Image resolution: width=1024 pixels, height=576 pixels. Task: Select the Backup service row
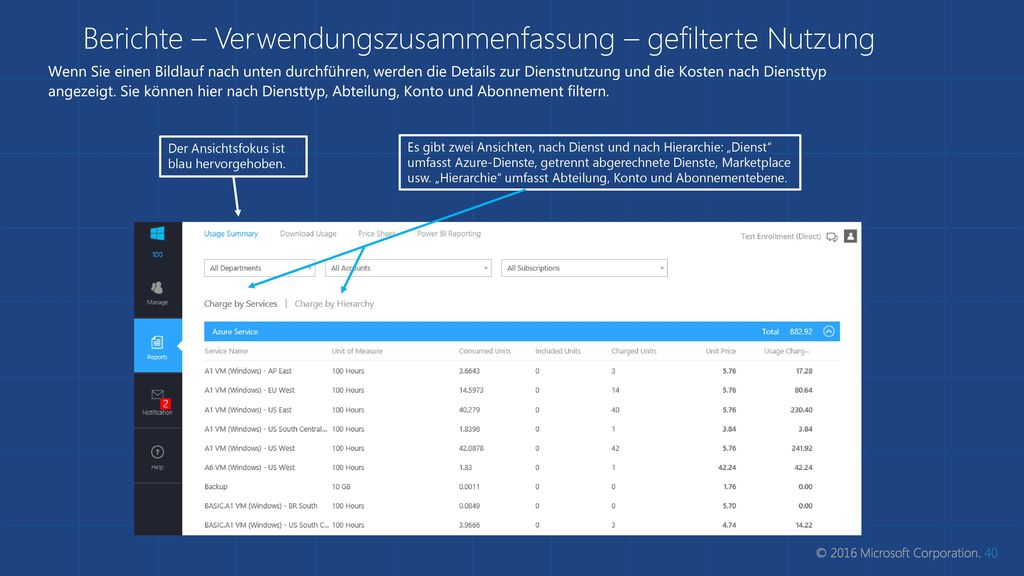tap(522, 487)
